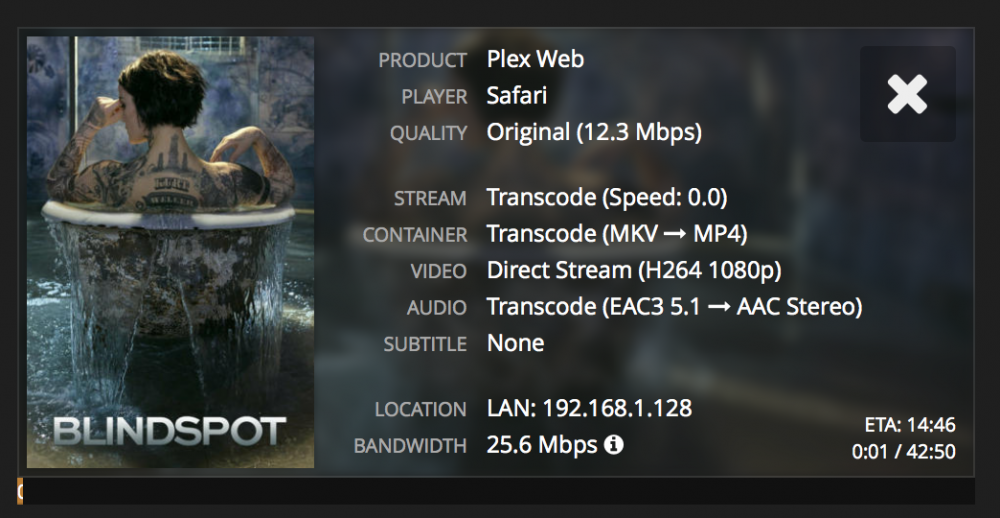The width and height of the screenshot is (1000, 518).
Task: Click the QUALITY label
Action: click(429, 133)
